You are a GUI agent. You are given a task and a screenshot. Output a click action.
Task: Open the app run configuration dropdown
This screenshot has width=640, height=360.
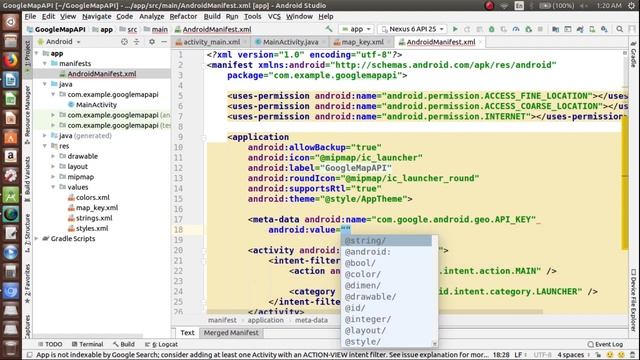[356, 29]
